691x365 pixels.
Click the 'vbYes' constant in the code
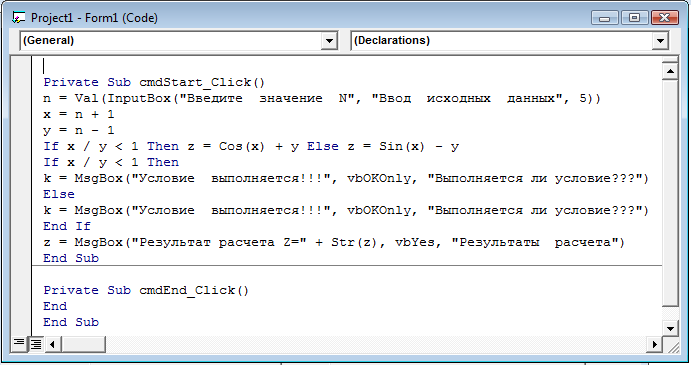[x=414, y=242]
